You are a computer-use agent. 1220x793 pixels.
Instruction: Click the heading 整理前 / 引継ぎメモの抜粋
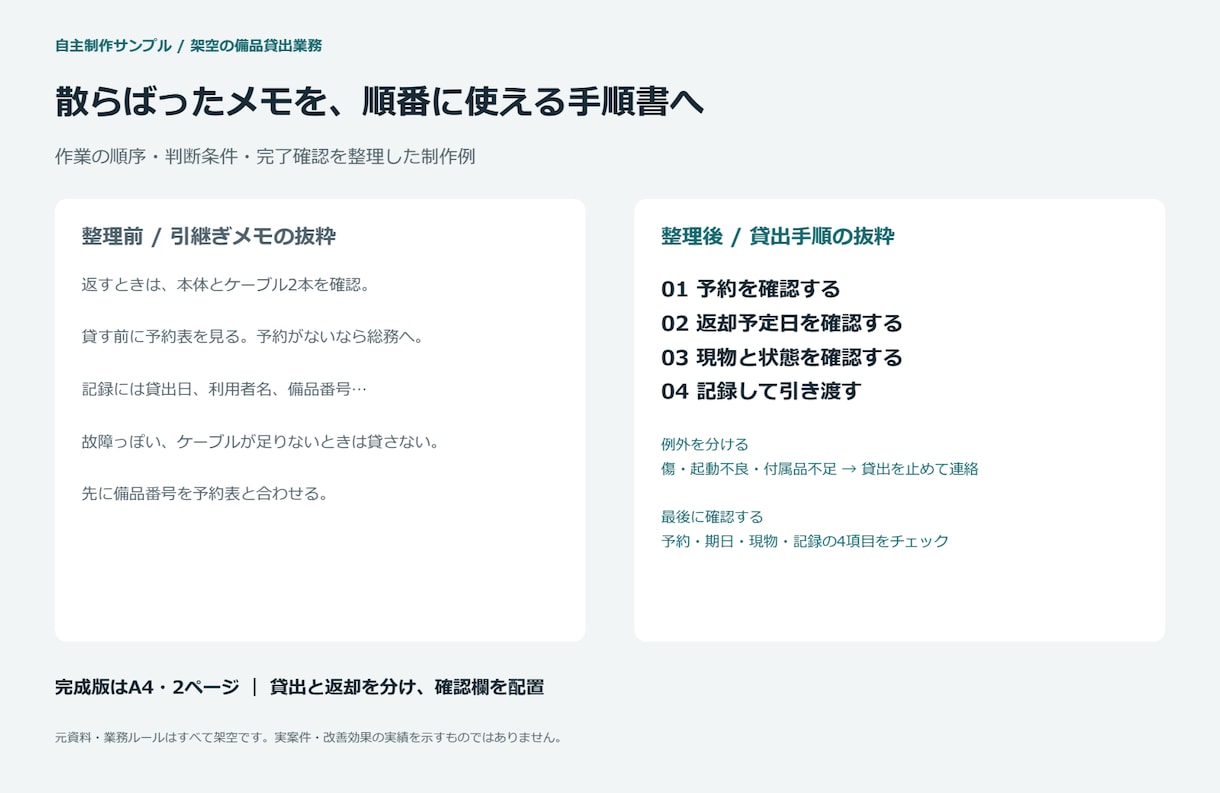pyautogui.click(x=209, y=236)
